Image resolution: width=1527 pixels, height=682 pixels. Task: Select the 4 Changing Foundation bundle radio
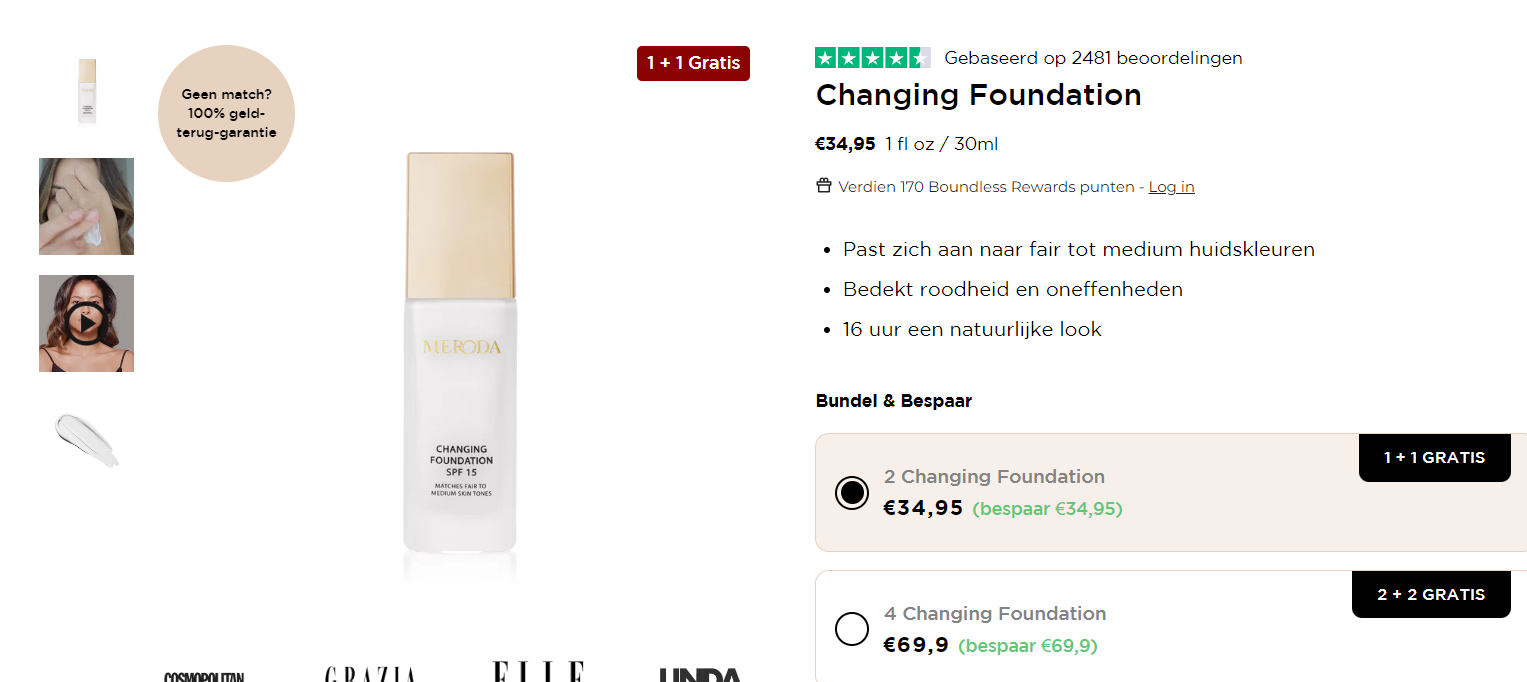(x=852, y=629)
